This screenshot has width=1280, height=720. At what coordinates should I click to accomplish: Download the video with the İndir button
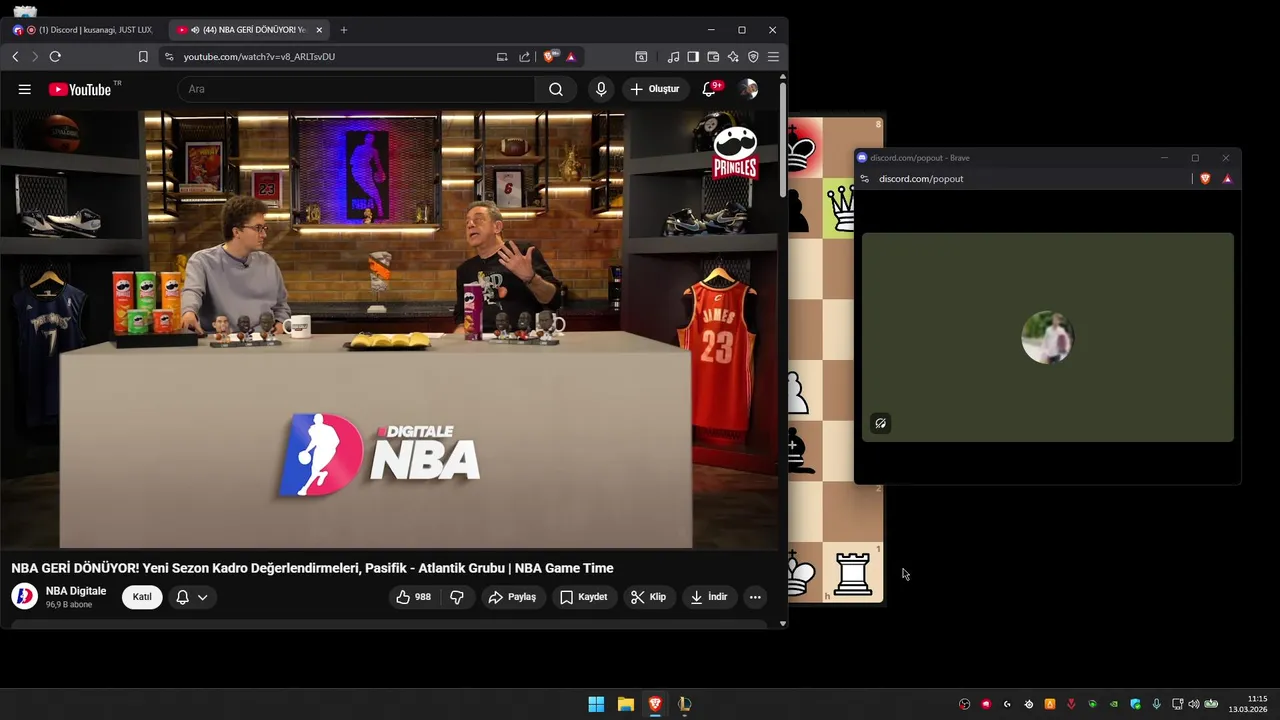coord(709,597)
